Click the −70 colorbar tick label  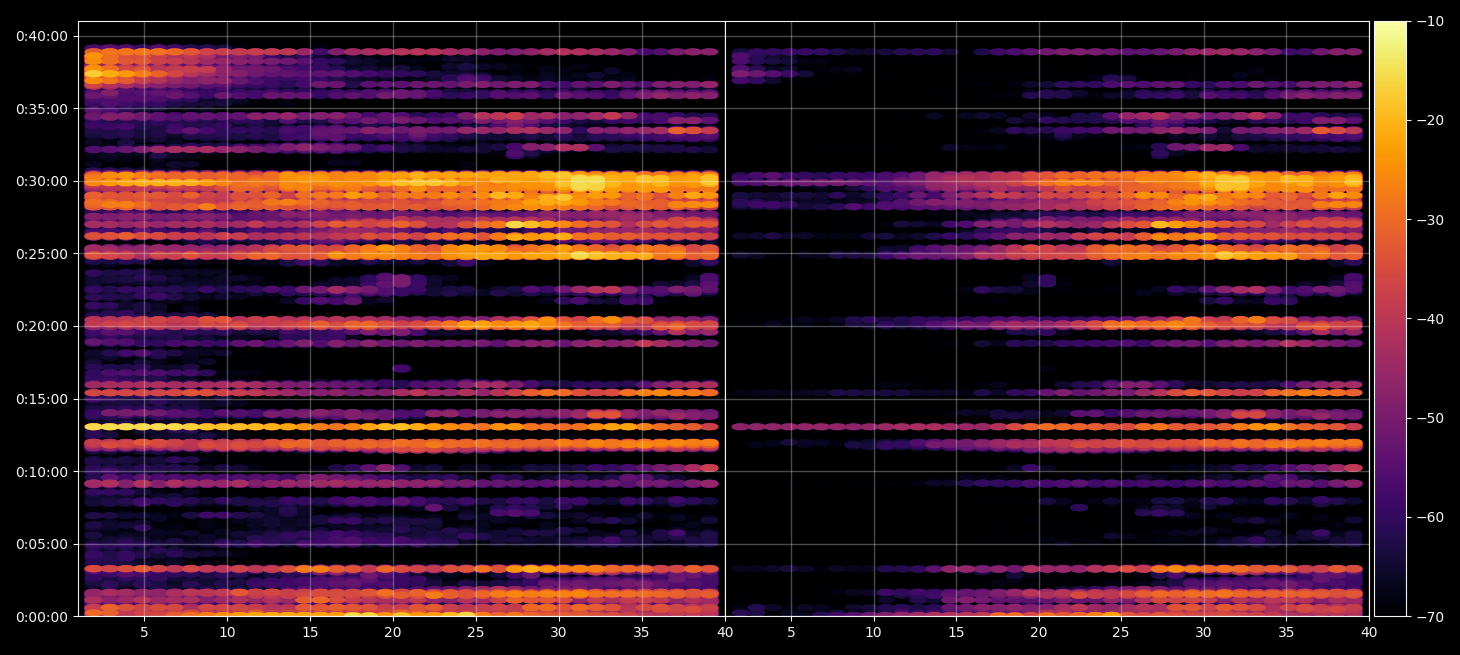coord(1427,617)
